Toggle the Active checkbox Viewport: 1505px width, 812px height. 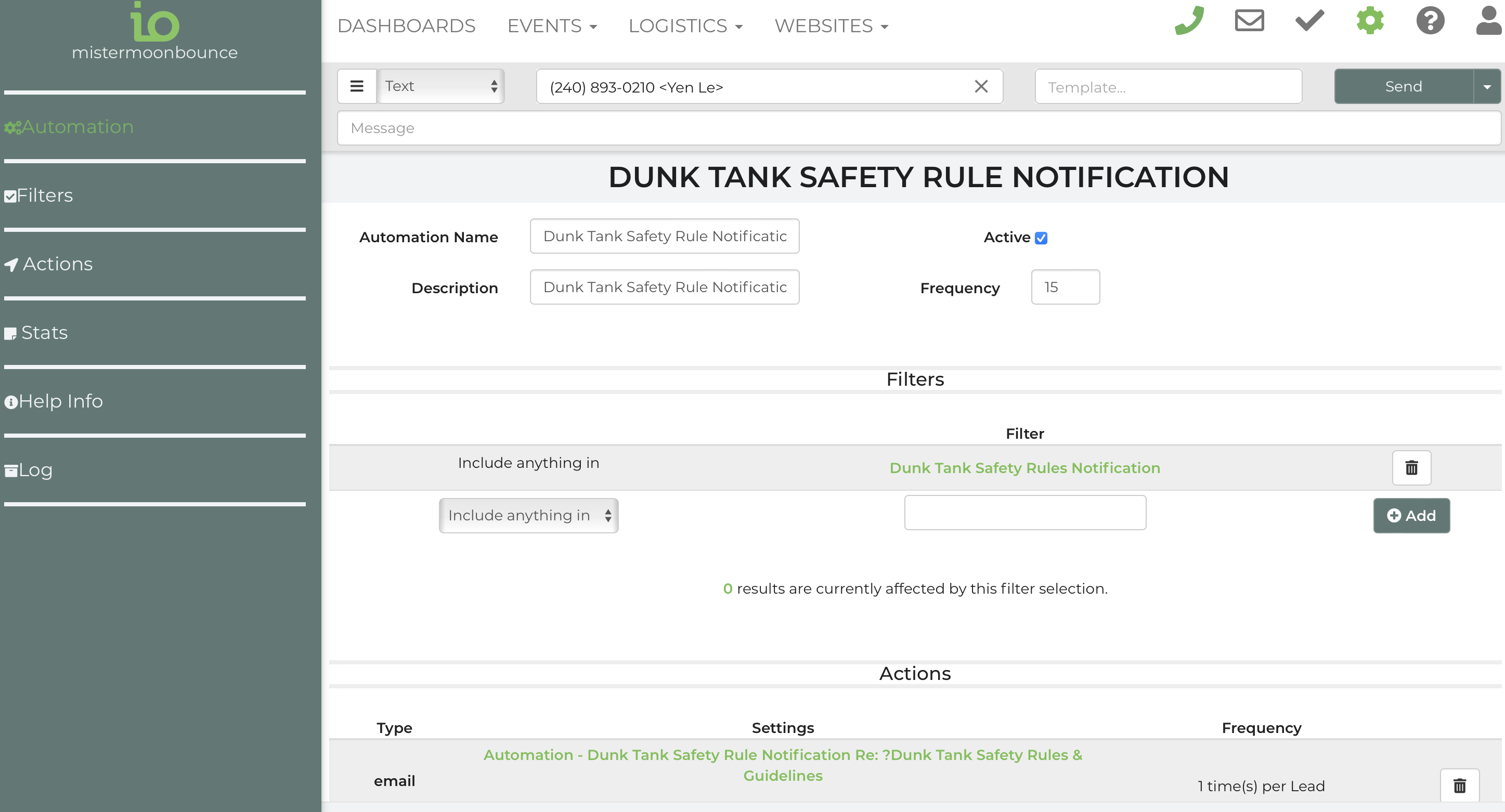coord(1041,238)
